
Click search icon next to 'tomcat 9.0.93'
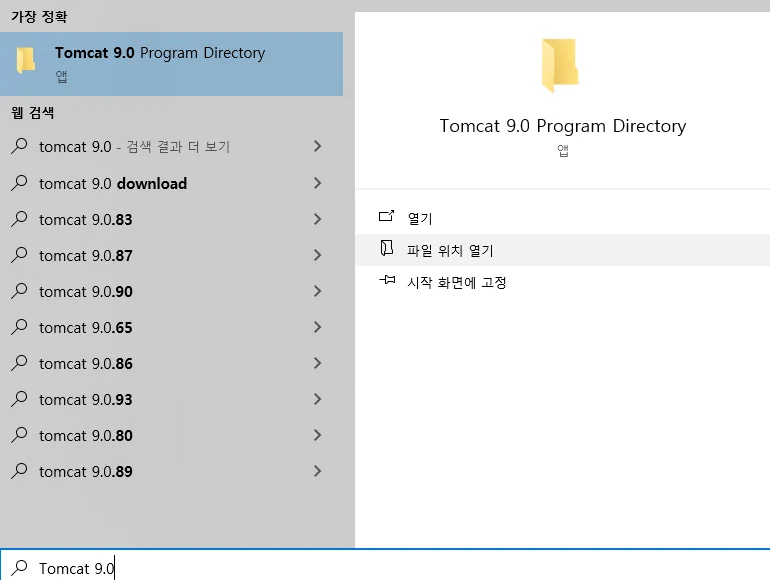click(x=19, y=399)
